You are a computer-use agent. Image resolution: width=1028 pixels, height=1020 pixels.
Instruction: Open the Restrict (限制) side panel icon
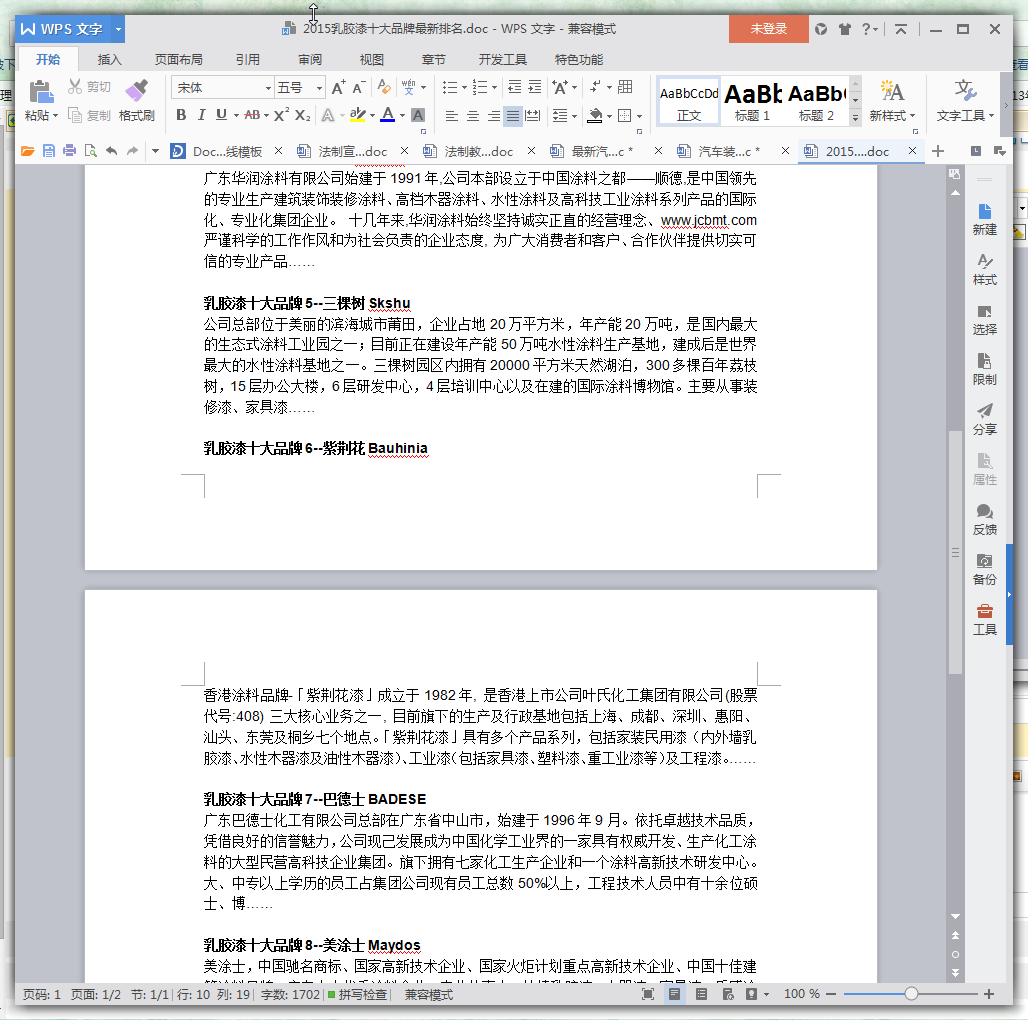tap(985, 361)
